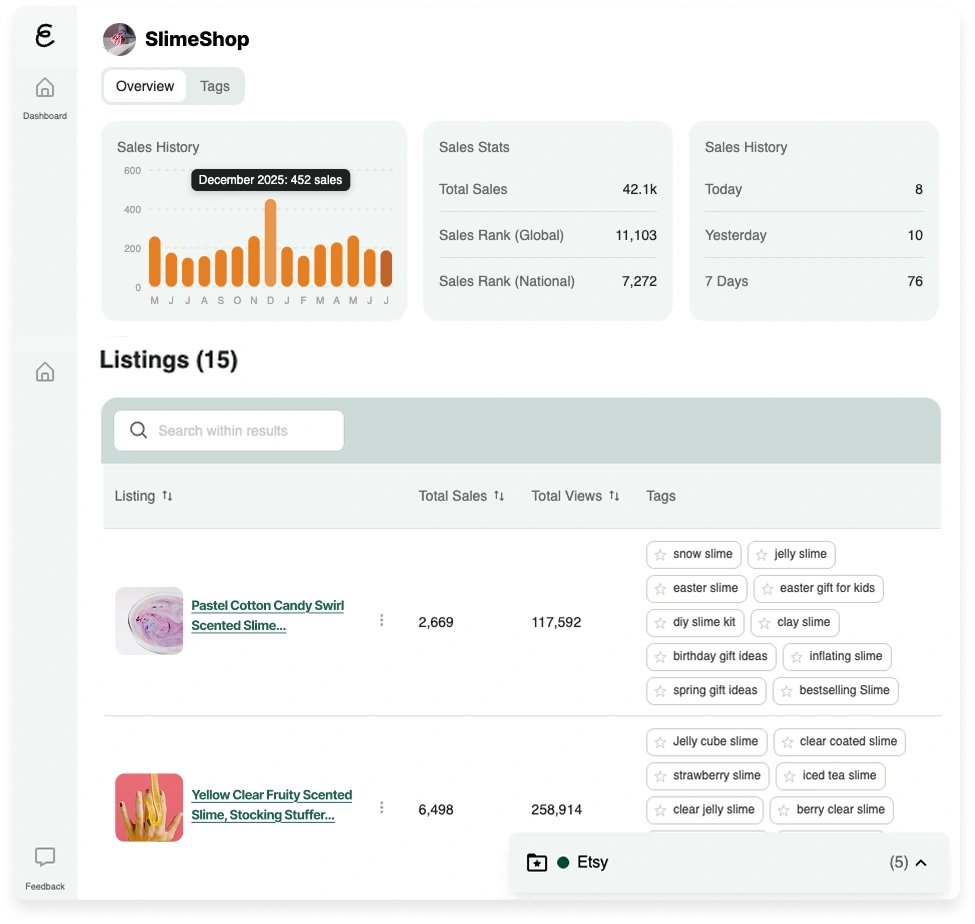Switch to the Tags tab
The height and width of the screenshot is (924, 975).
click(215, 86)
